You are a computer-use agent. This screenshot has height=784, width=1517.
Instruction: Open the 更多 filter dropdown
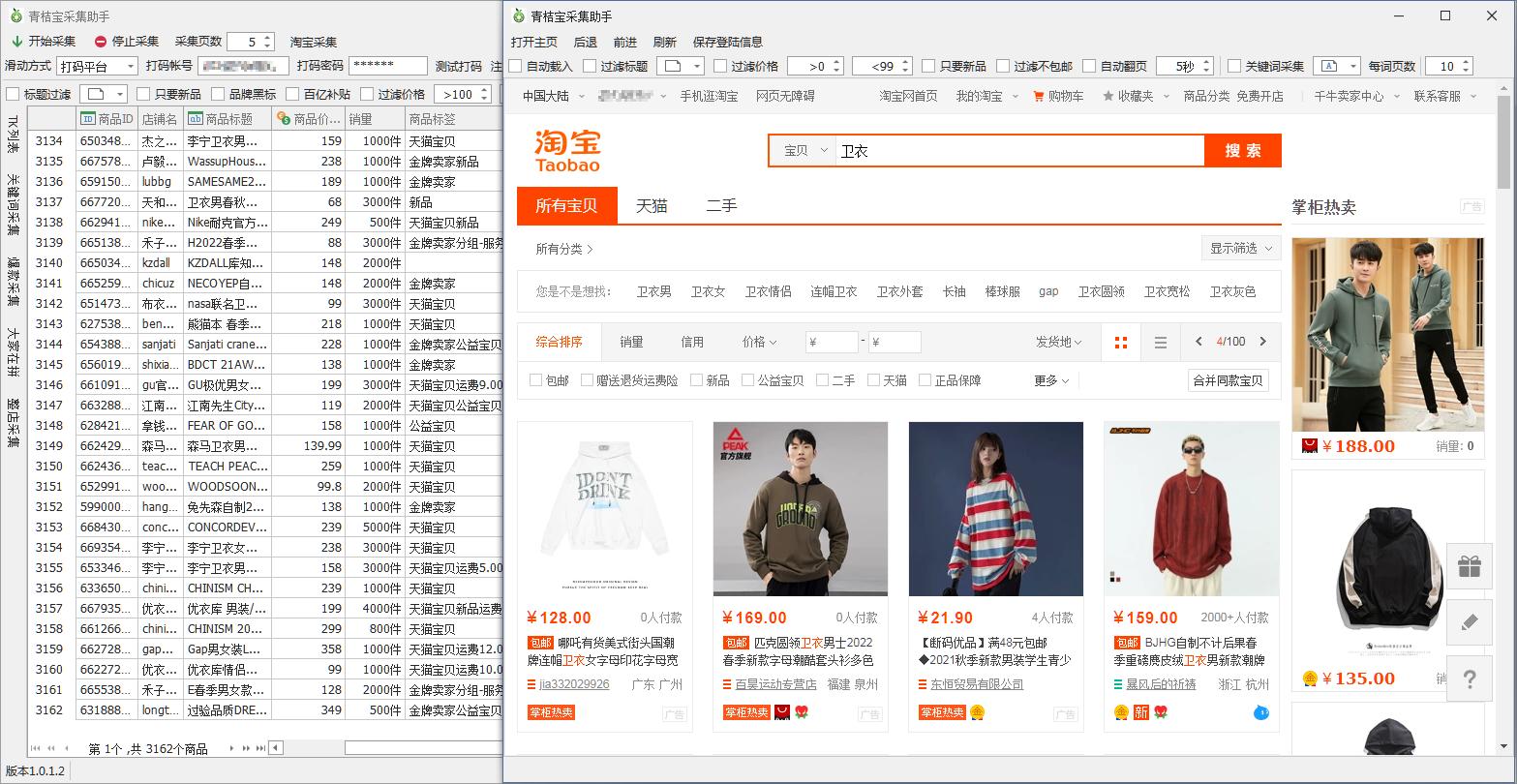[1051, 380]
